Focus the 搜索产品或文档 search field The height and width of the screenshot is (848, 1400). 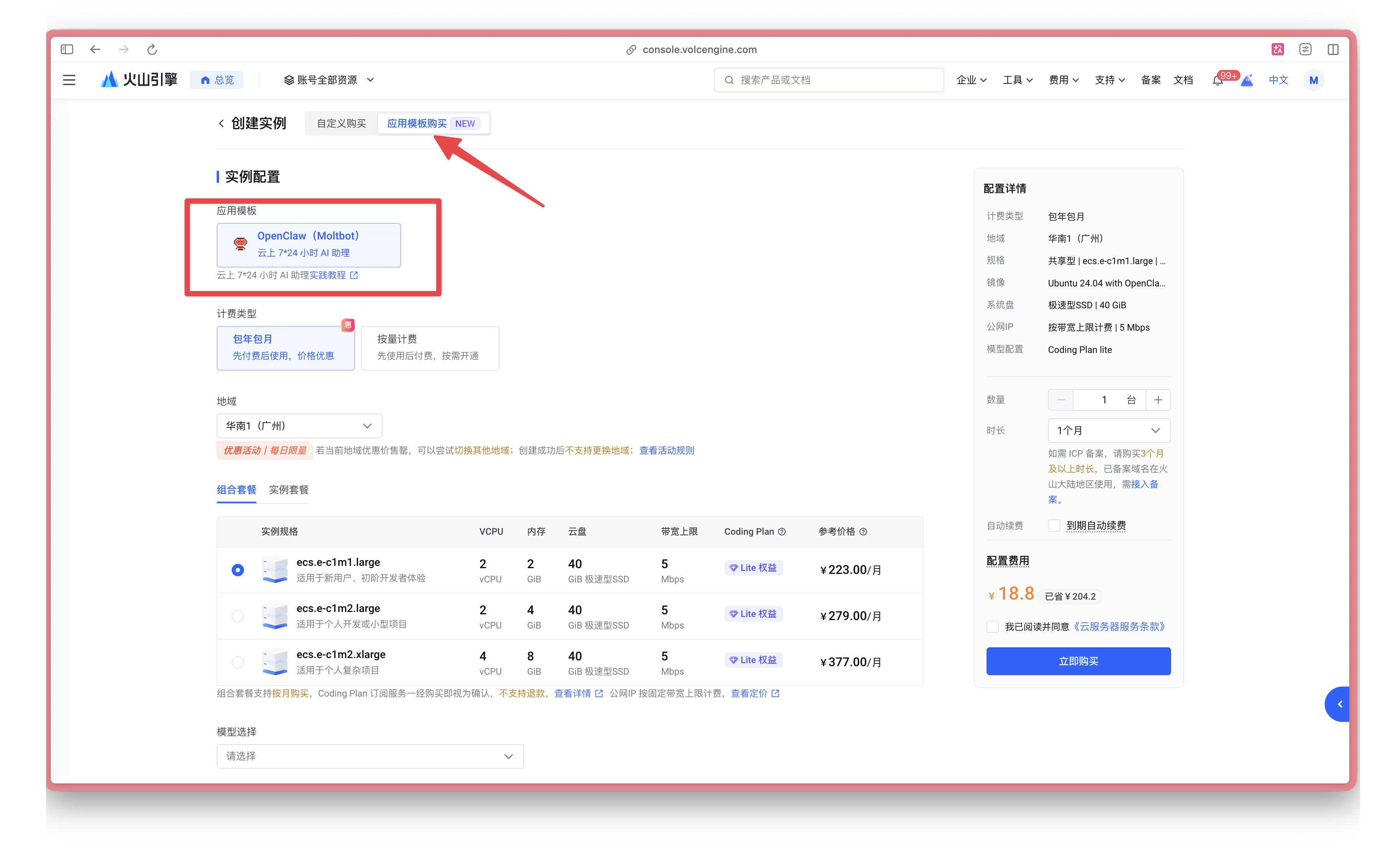click(x=828, y=80)
